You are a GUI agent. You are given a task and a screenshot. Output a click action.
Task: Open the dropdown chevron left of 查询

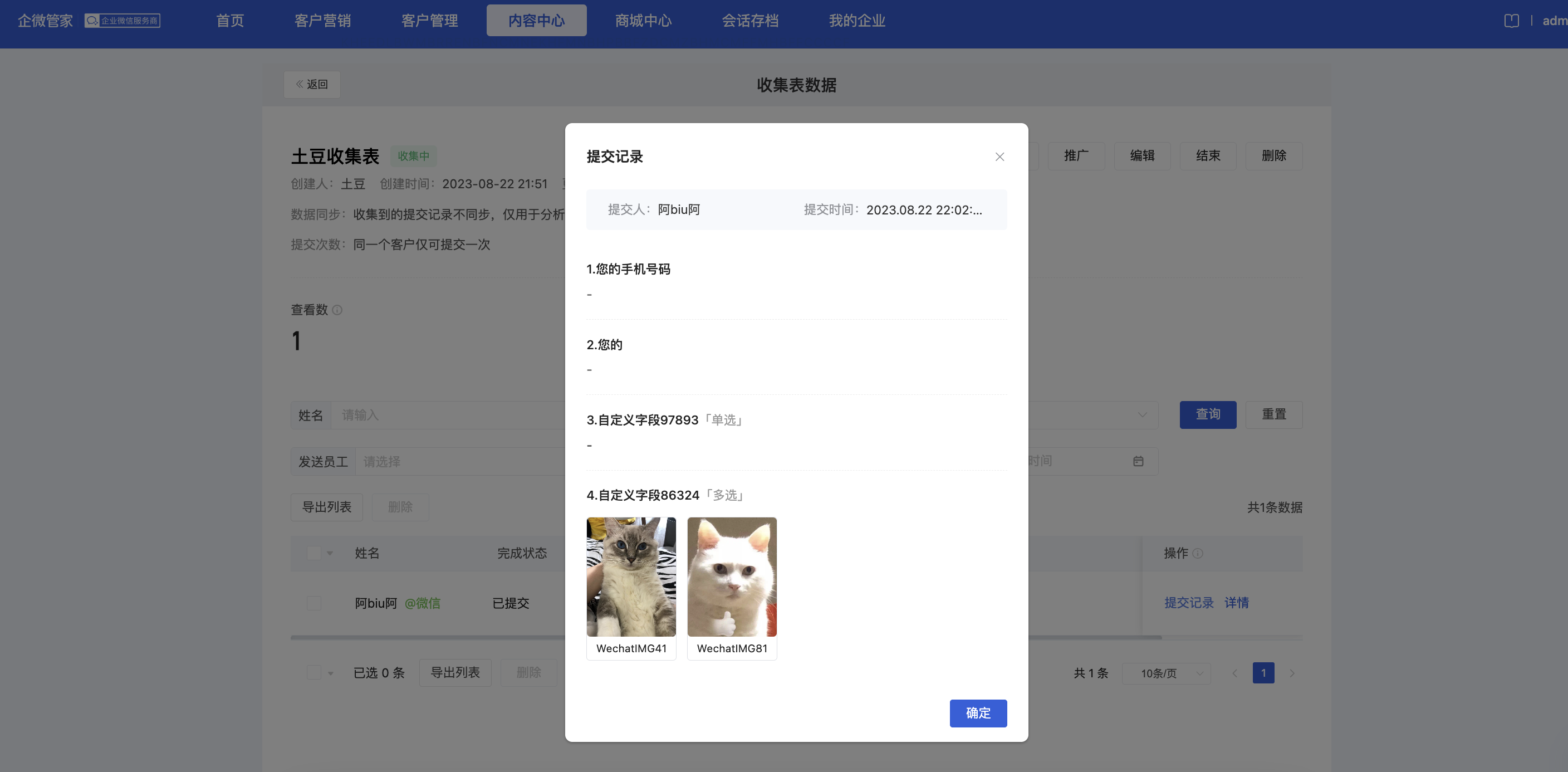click(x=1142, y=415)
